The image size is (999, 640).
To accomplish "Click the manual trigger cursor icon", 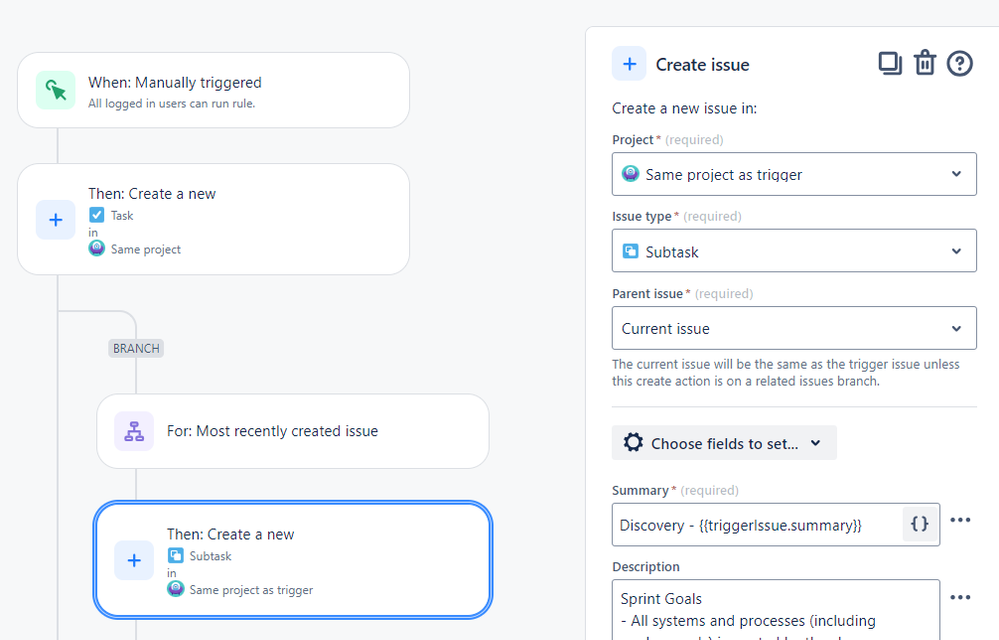I will tap(55, 90).
